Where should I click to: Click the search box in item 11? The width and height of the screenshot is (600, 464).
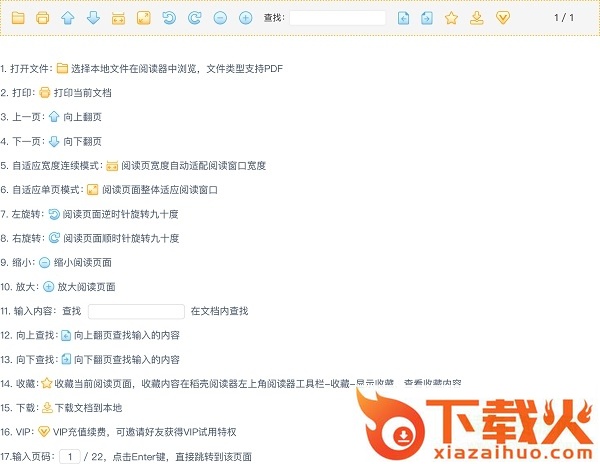136,311
